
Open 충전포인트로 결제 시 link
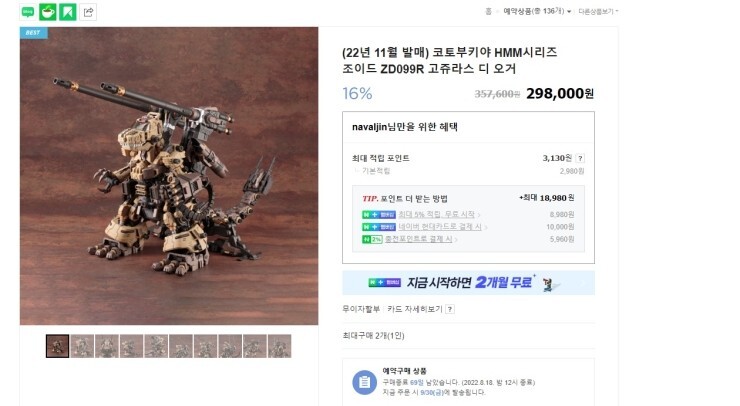(x=421, y=239)
